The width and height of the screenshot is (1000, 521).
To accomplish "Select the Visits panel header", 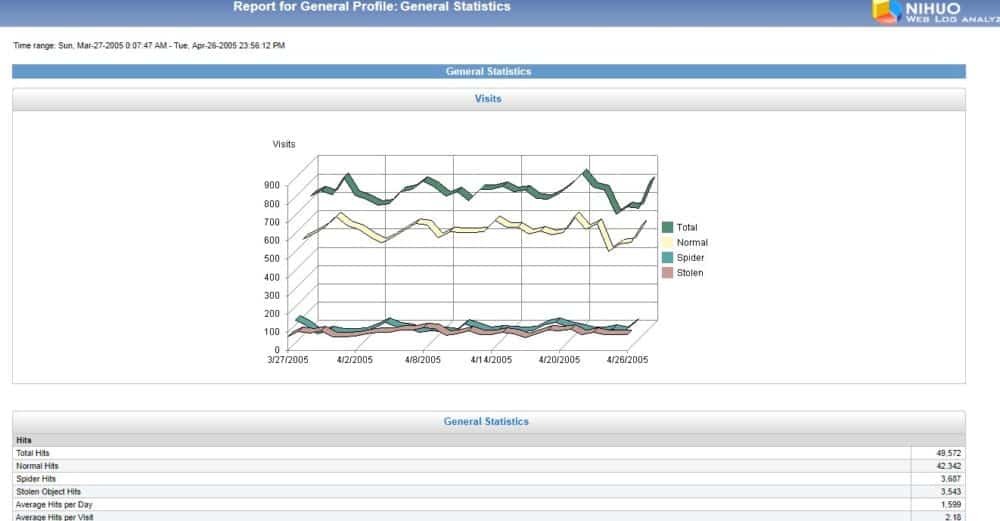I will tap(488, 99).
